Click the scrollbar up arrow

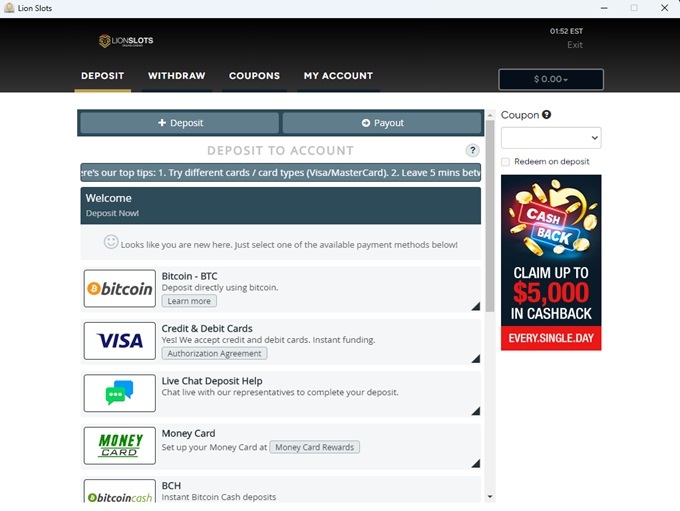click(x=490, y=115)
